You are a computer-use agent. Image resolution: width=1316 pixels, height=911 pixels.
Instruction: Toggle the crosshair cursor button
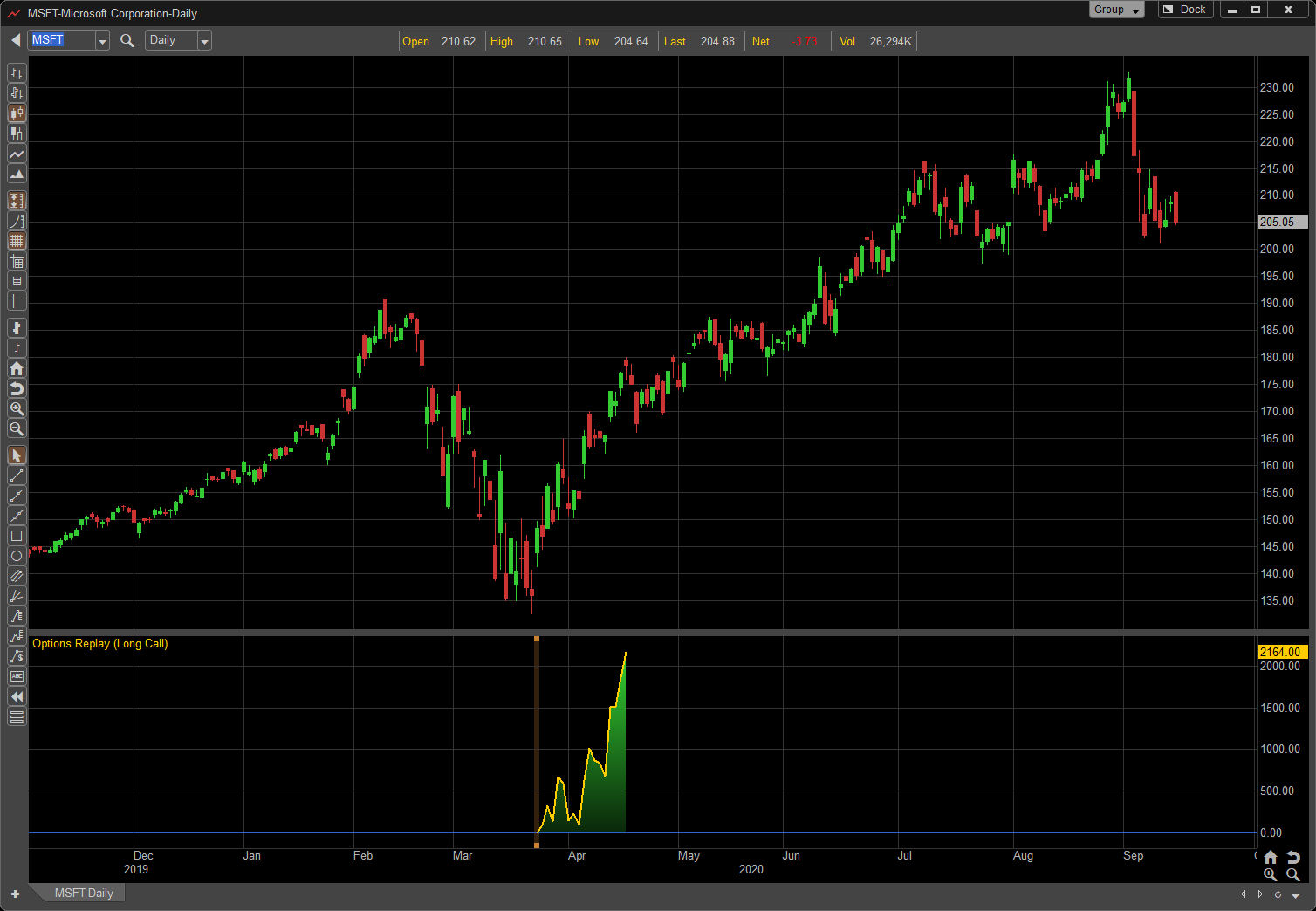pos(17,301)
